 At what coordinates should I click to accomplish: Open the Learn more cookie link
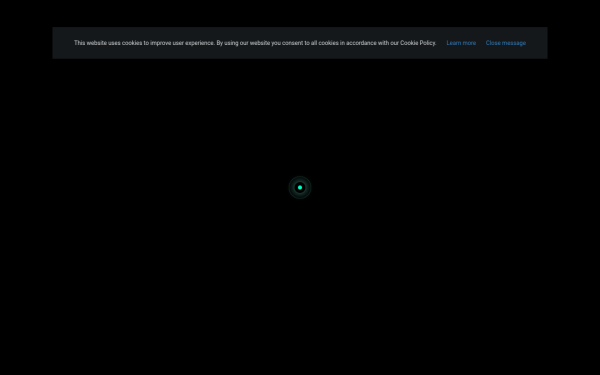[x=461, y=43]
